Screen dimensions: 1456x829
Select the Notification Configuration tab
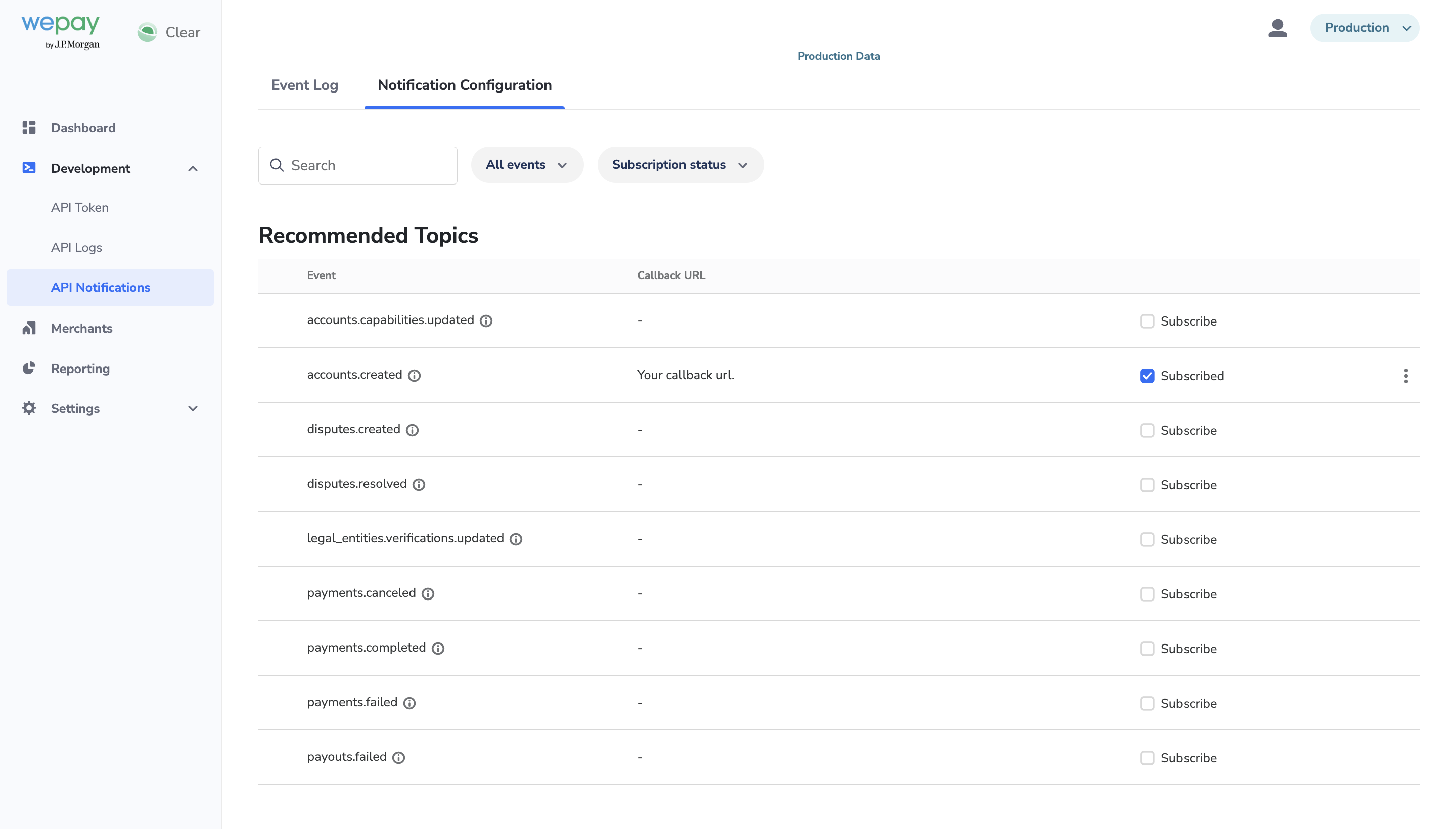(x=465, y=85)
